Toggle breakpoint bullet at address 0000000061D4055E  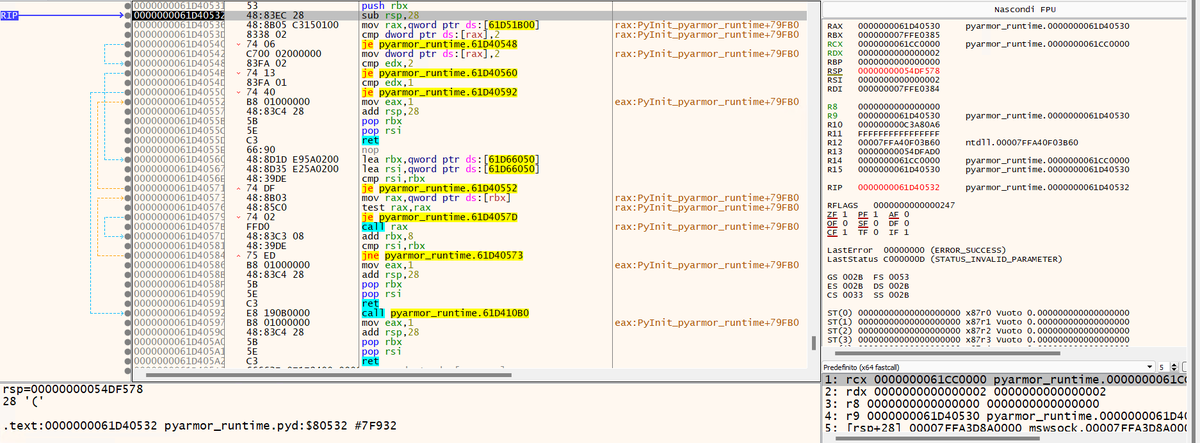pos(128,149)
